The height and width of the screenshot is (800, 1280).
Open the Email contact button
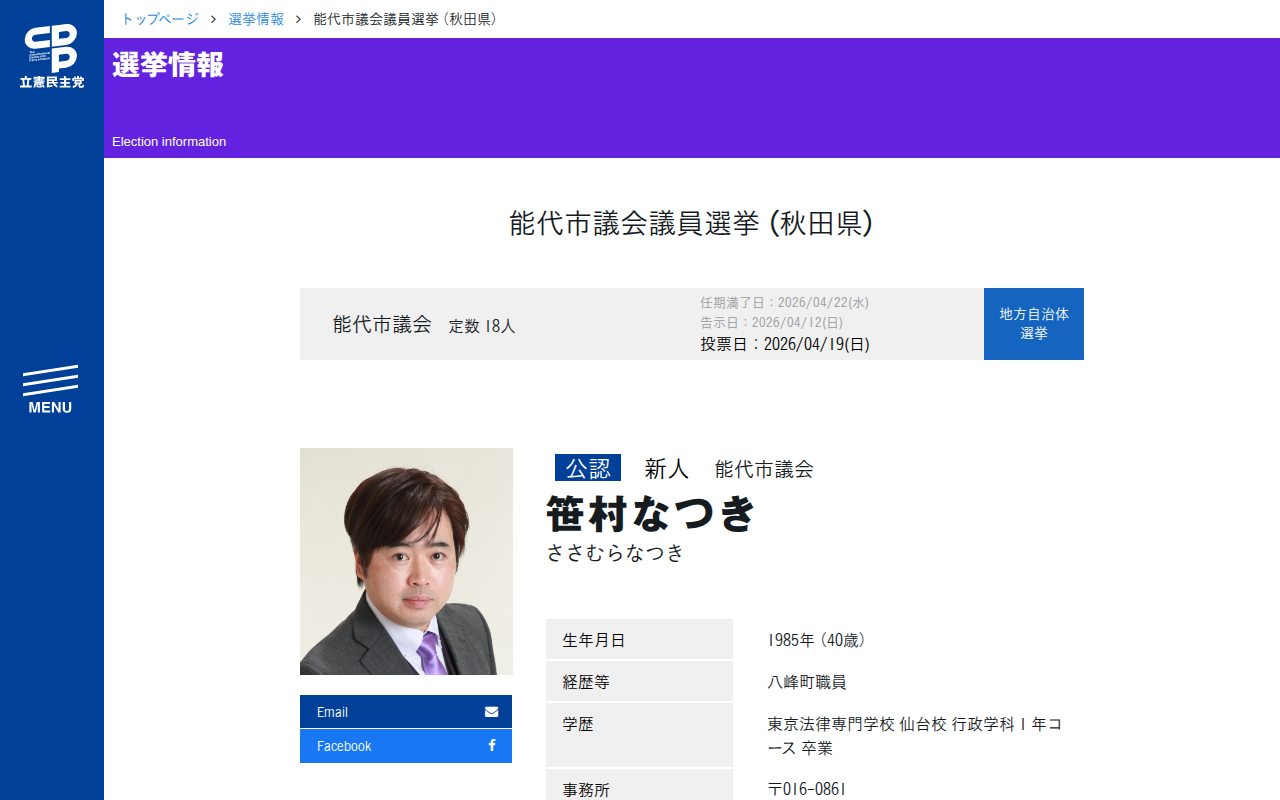(x=406, y=712)
